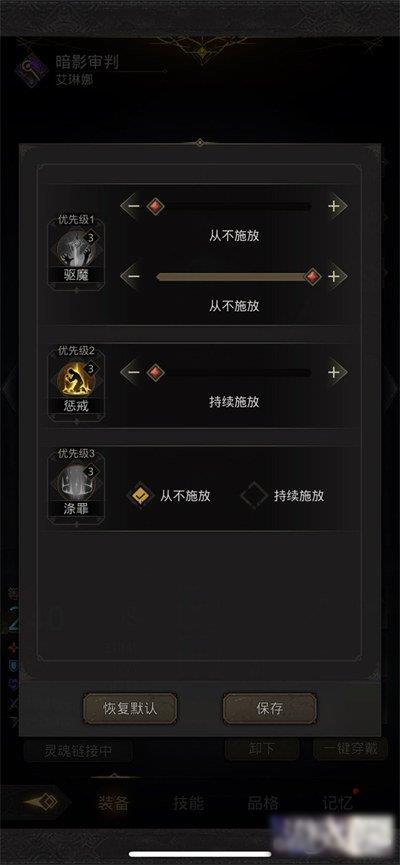Uncheck the 从不施放 option for 涤罪
Viewport: 400px width, 865px height.
pyautogui.click(x=140, y=495)
